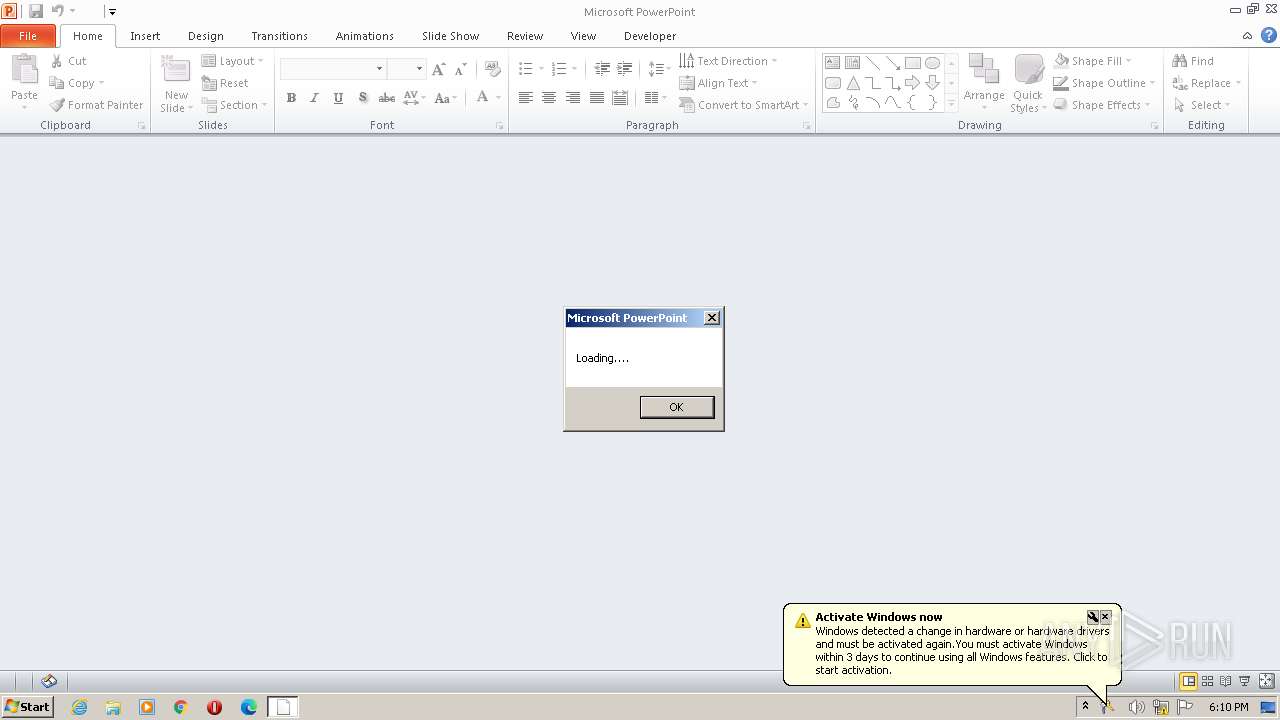Open the Columns menu
1280x720 pixels.
click(655, 98)
